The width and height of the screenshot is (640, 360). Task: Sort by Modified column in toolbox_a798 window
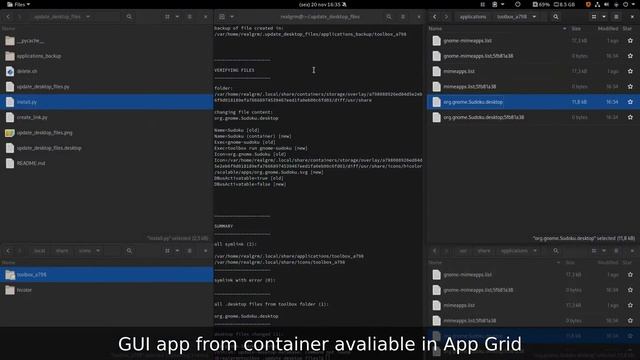click(x=608, y=29)
